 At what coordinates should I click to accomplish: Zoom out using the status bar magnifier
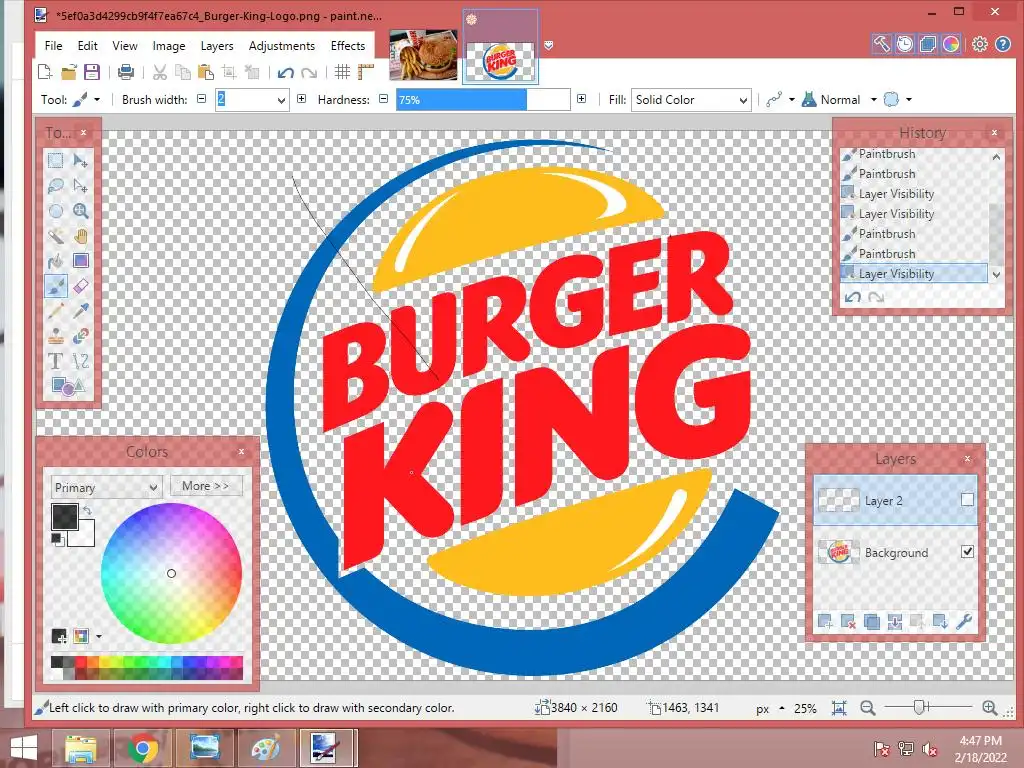point(867,708)
